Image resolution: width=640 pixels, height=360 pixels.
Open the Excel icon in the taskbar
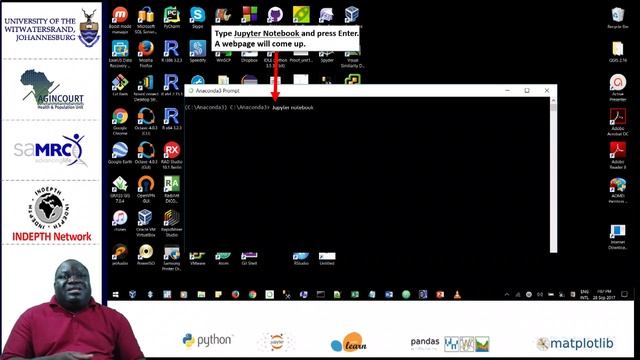point(355,294)
